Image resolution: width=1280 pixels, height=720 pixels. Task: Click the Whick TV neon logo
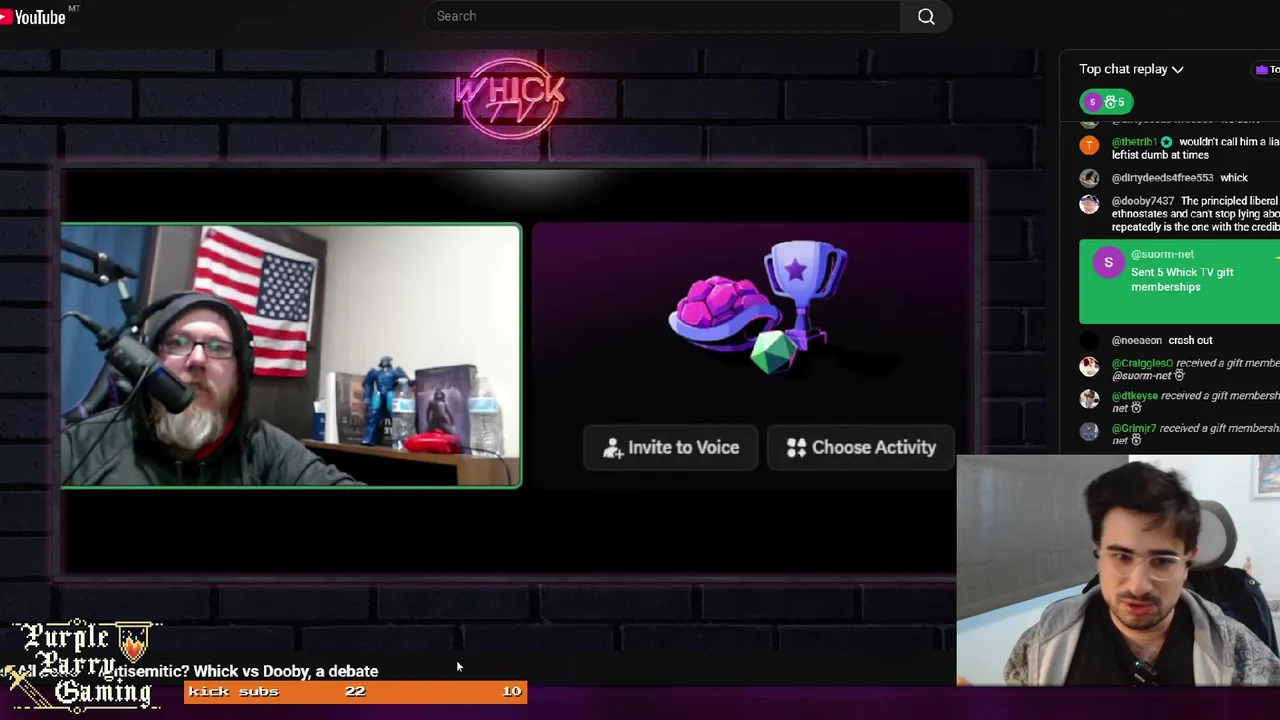tap(510, 100)
